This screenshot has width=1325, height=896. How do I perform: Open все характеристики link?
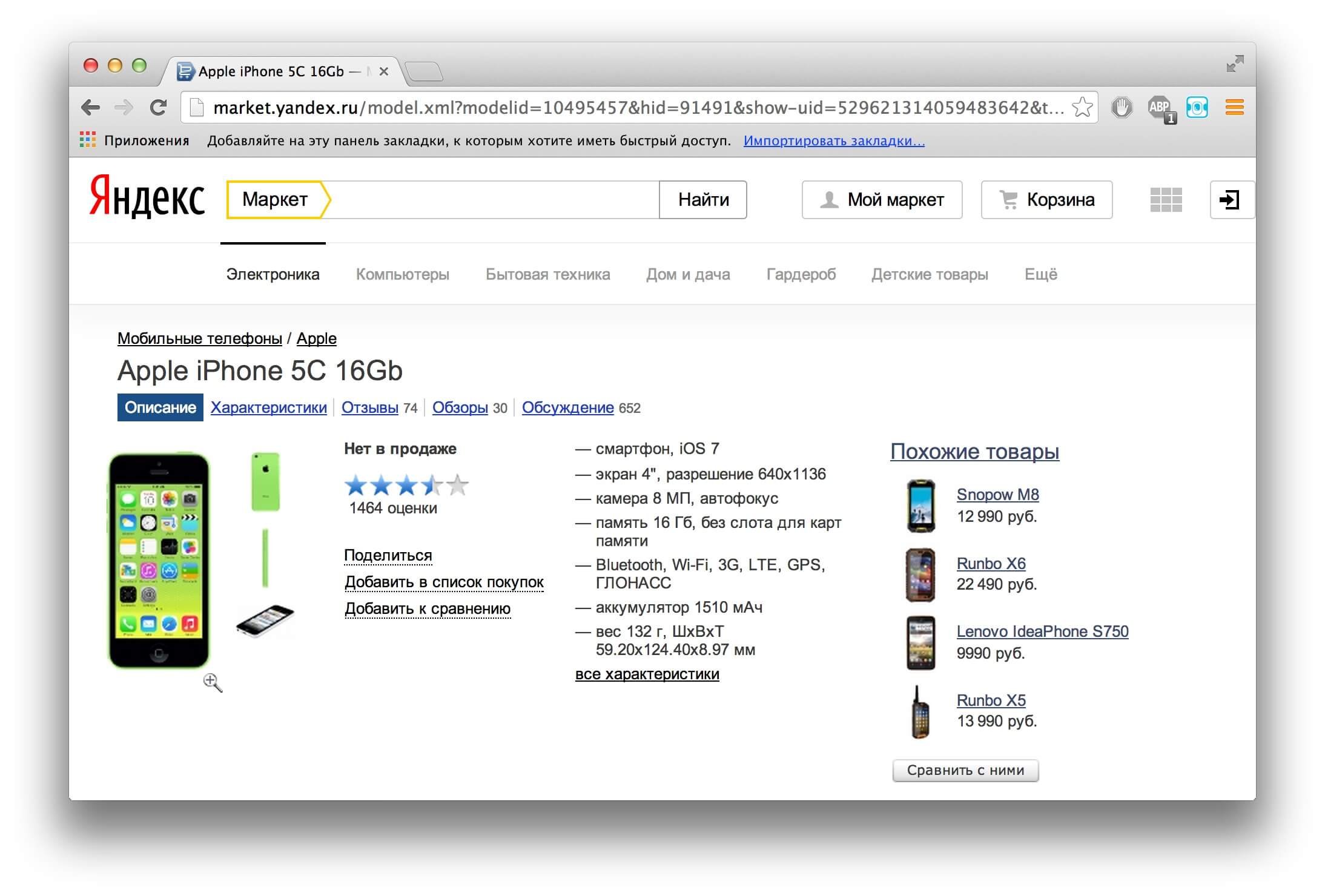(x=647, y=674)
